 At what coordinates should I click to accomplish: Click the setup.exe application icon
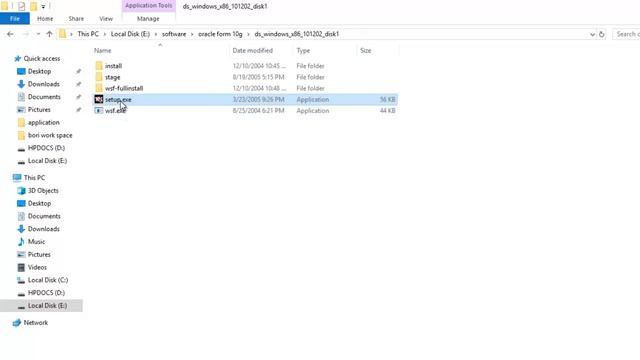pyautogui.click(x=99, y=99)
